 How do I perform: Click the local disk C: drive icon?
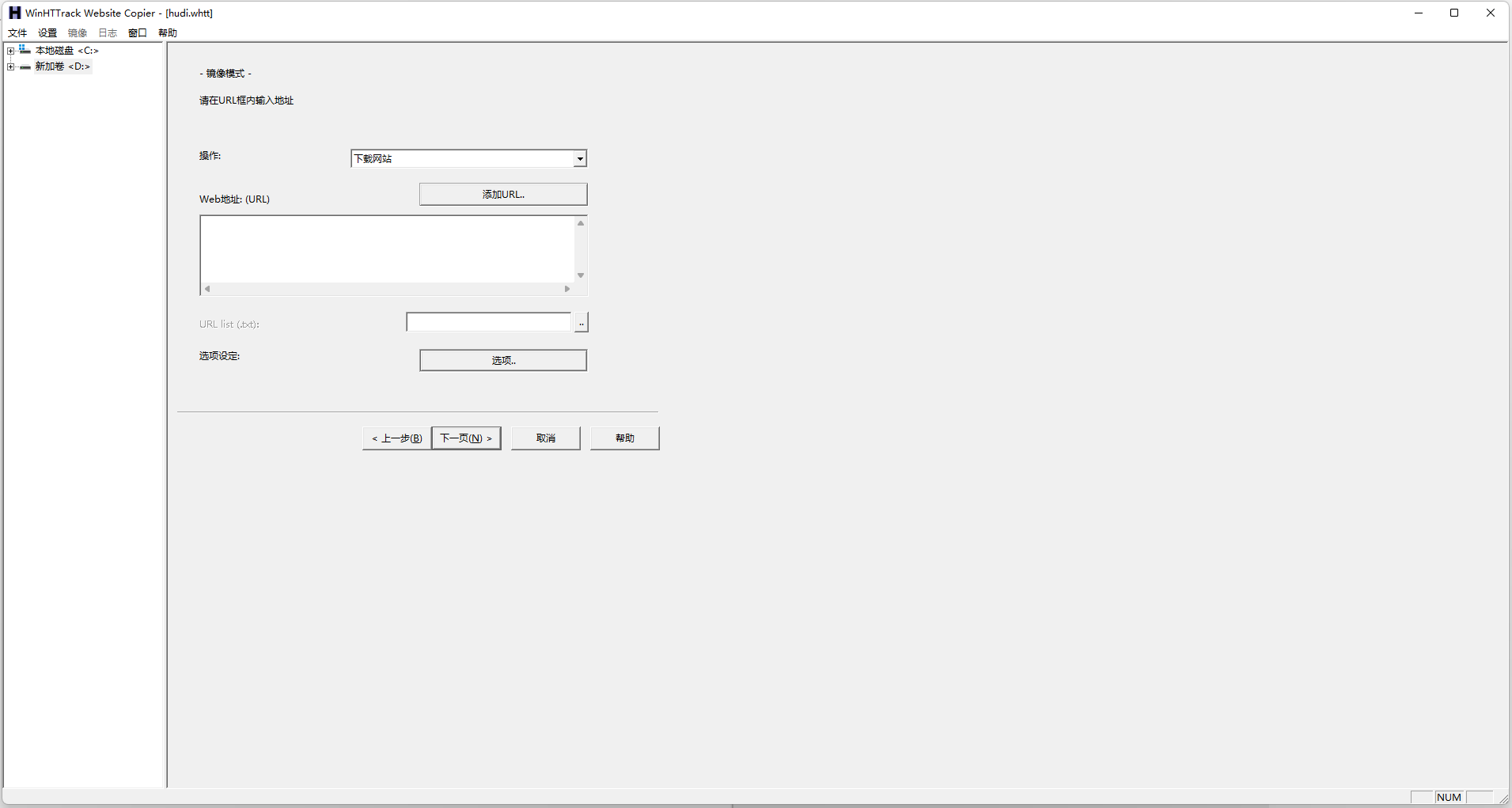[25, 50]
